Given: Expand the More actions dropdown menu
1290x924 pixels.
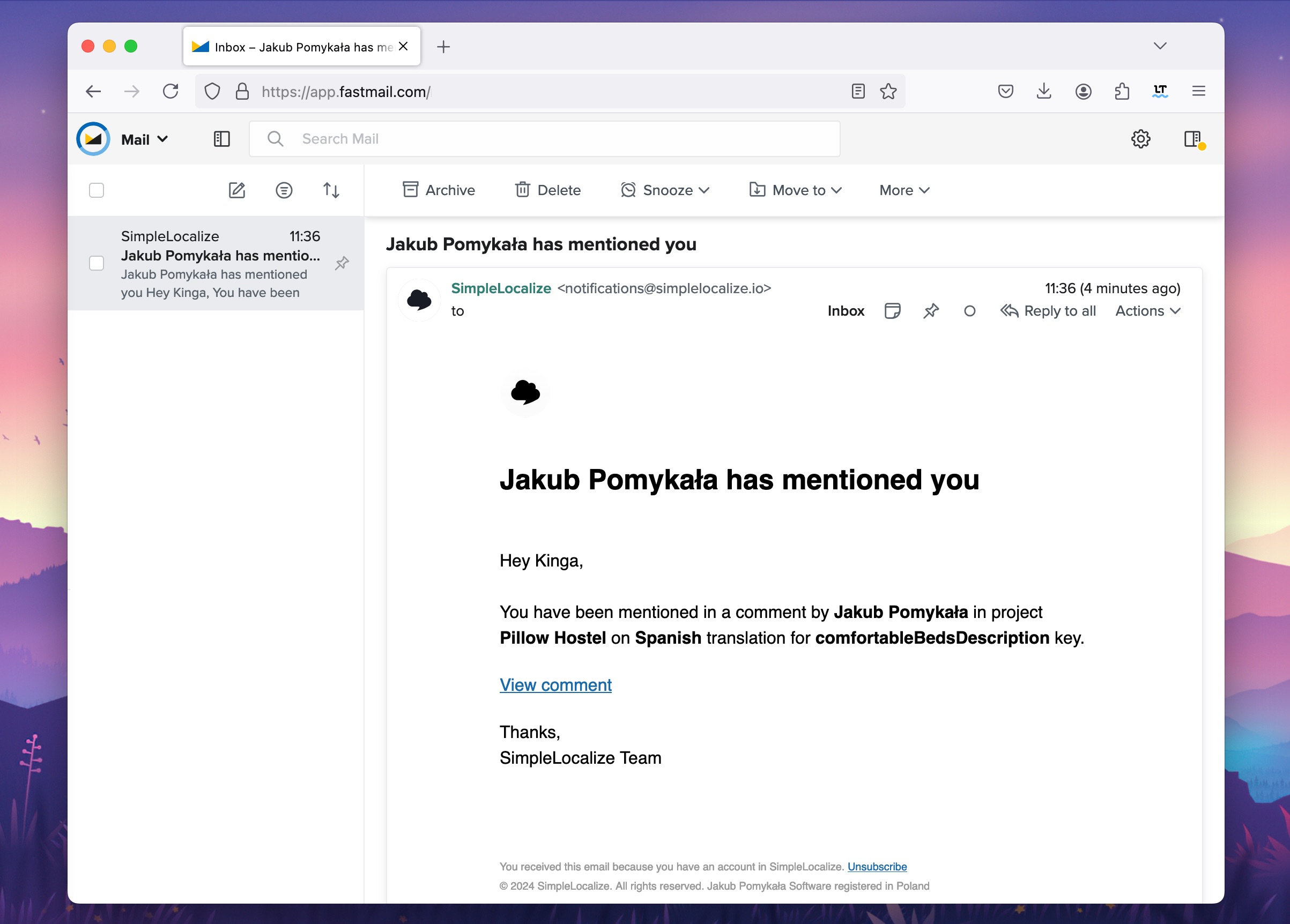Looking at the screenshot, I should (900, 190).
